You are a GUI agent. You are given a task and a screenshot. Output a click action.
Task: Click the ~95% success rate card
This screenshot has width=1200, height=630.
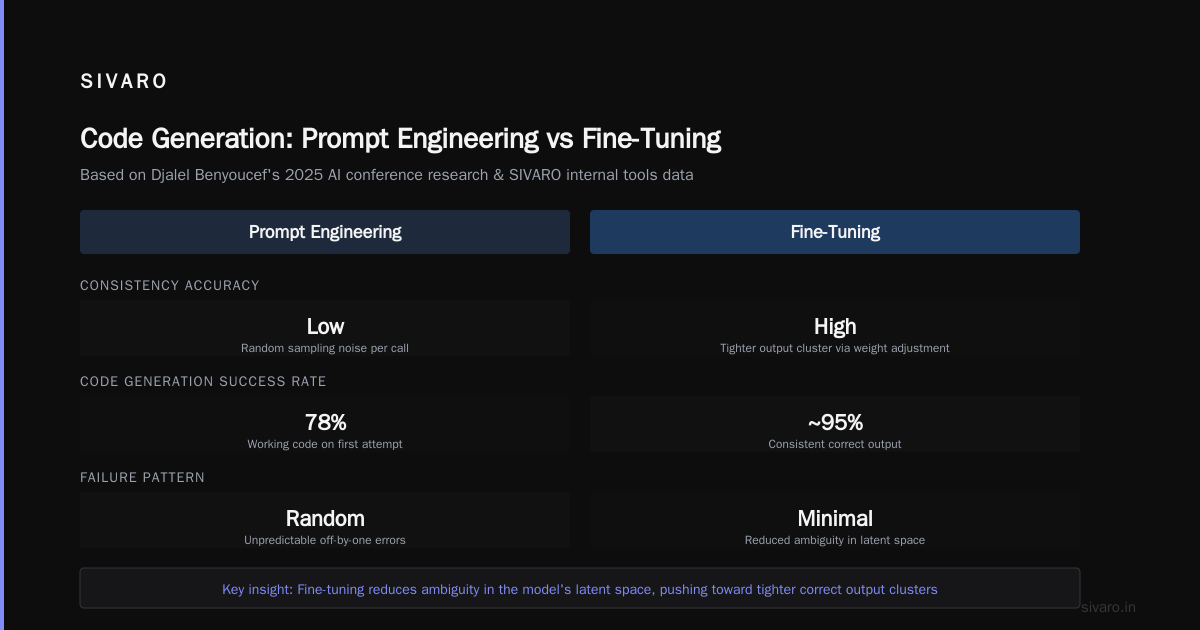tap(835, 425)
